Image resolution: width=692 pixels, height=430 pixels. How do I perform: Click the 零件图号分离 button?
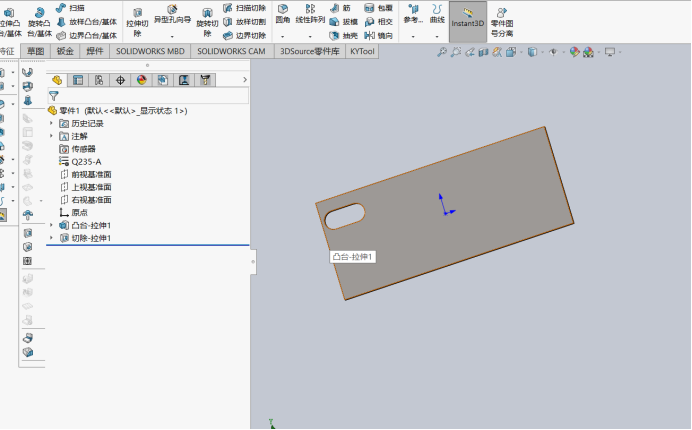coord(502,22)
